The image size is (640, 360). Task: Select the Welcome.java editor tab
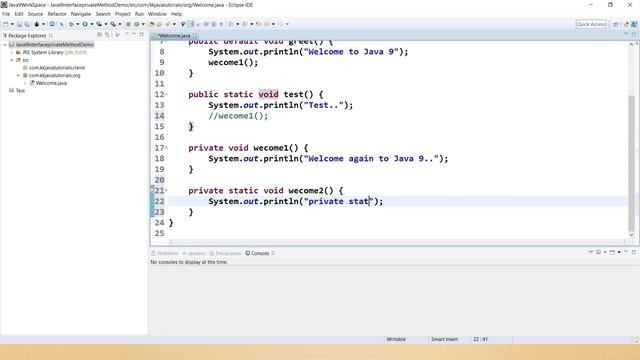[x=174, y=36]
